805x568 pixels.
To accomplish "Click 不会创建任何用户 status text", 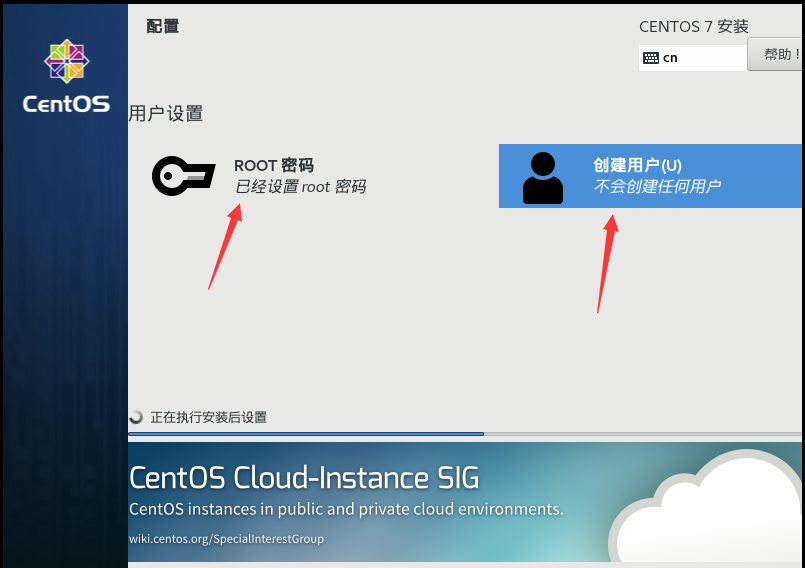I will pyautogui.click(x=657, y=186).
